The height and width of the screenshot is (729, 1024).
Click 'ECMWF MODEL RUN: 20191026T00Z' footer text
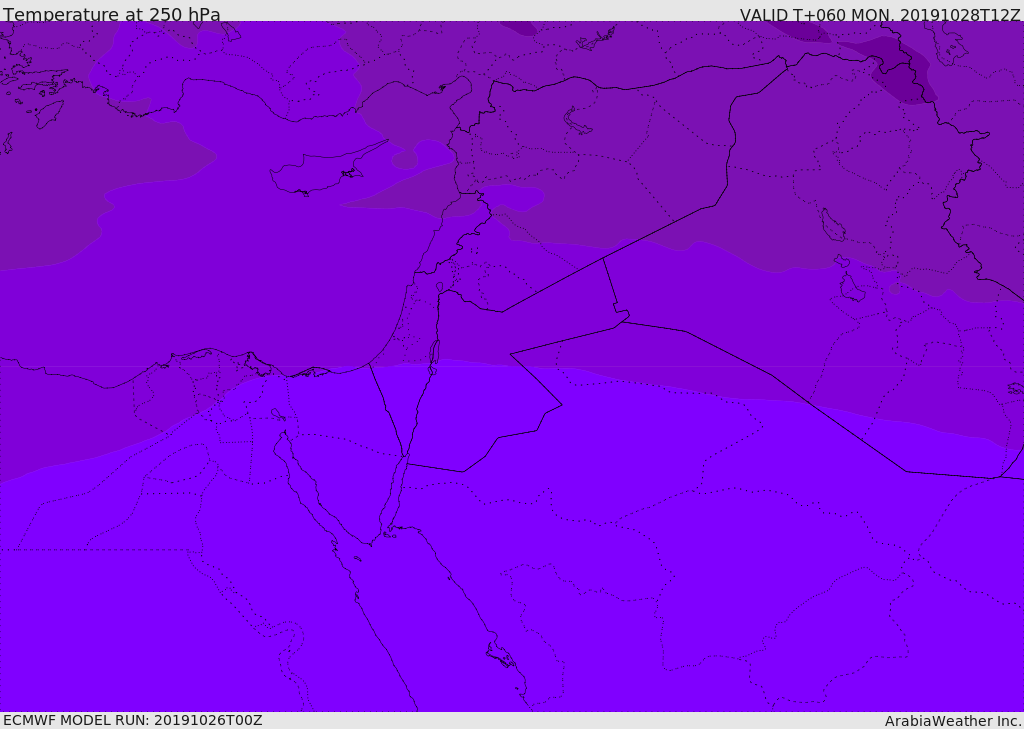click(133, 720)
